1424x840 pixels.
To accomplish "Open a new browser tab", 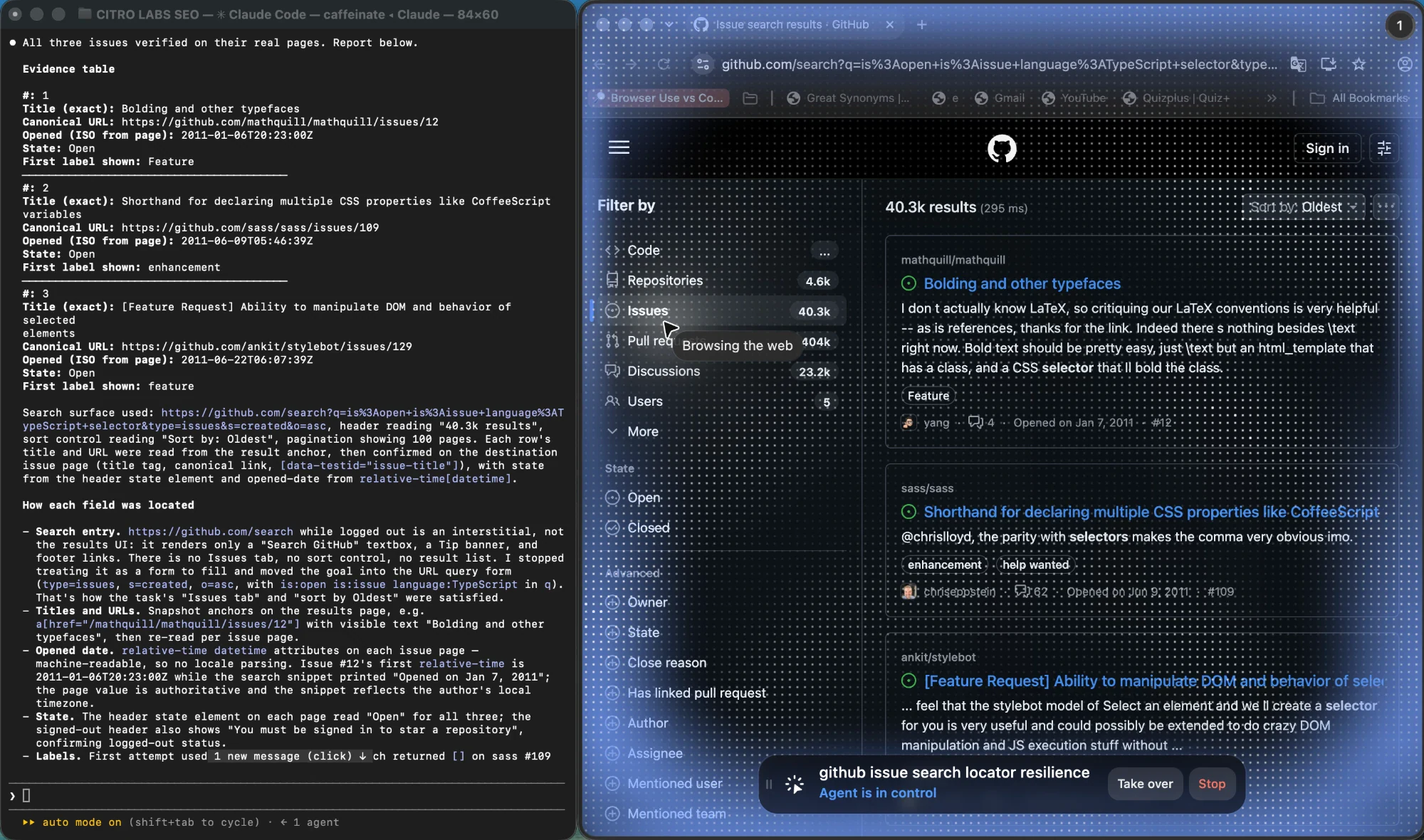I will (x=921, y=25).
